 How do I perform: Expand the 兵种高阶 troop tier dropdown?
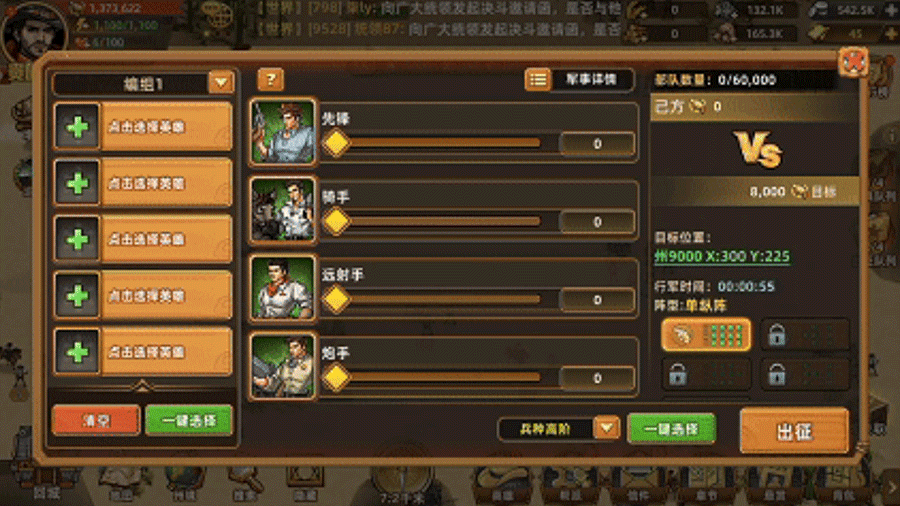pos(607,428)
